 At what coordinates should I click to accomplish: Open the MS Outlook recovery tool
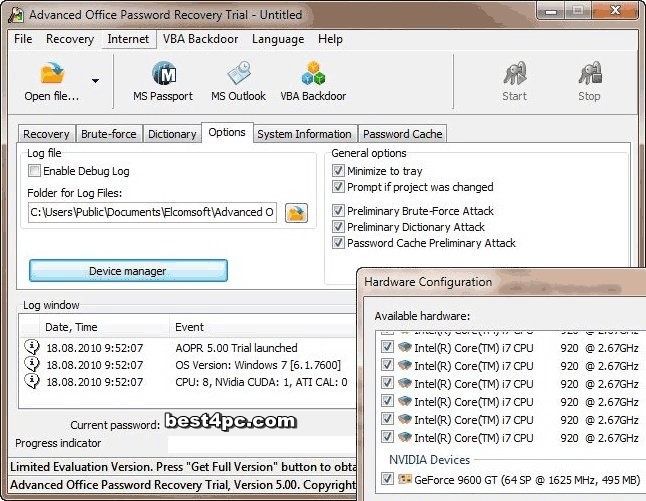click(x=238, y=81)
